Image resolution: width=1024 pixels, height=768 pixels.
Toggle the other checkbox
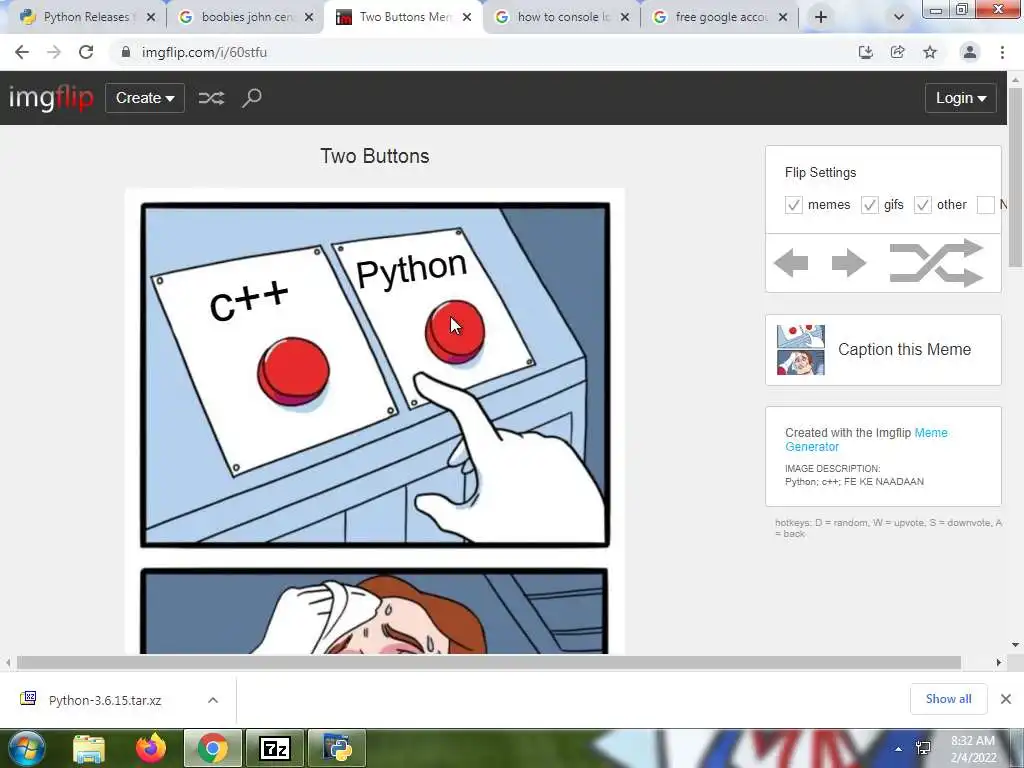922,205
